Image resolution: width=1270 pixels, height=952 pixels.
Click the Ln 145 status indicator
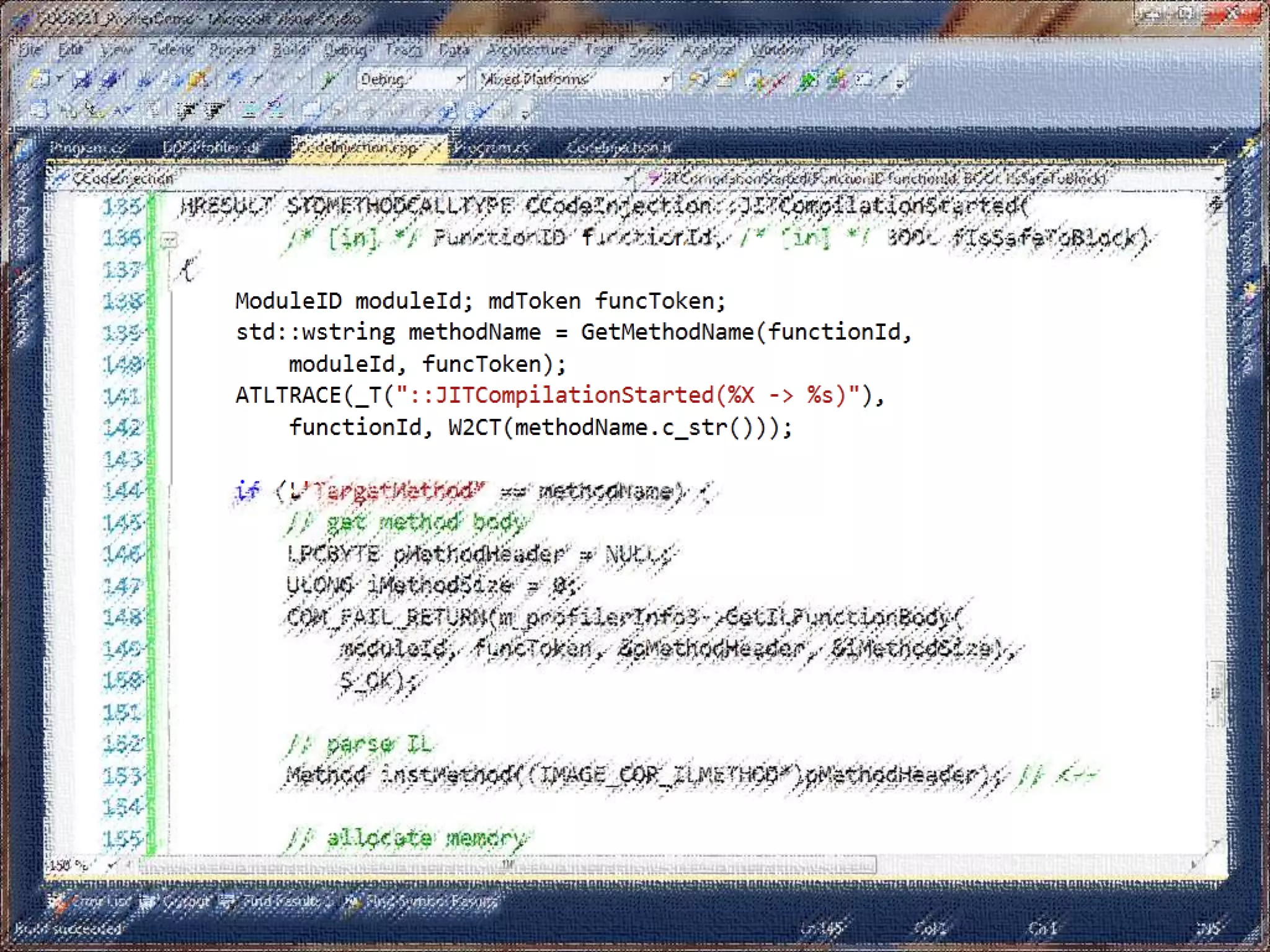tap(822, 928)
